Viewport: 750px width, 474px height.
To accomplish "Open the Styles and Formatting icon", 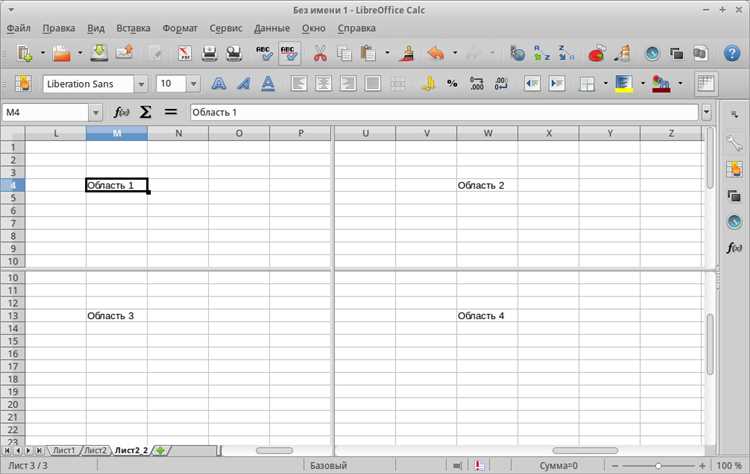I will (x=23, y=84).
